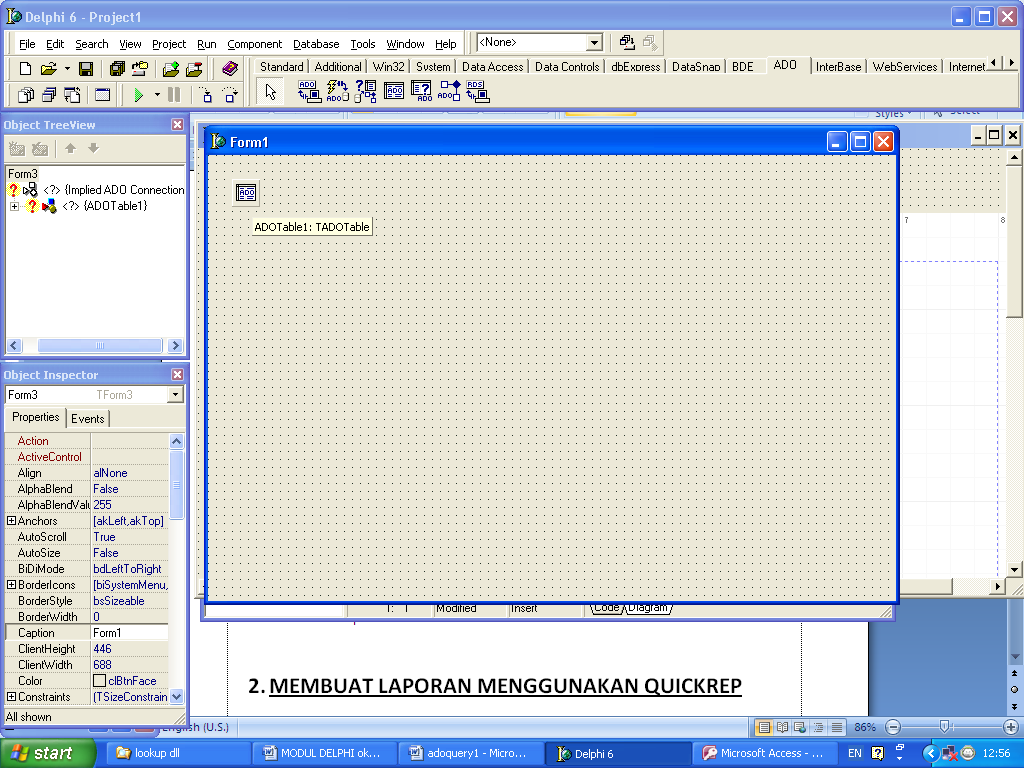Open the Database menu
The image size is (1024, 768).
click(x=316, y=44)
